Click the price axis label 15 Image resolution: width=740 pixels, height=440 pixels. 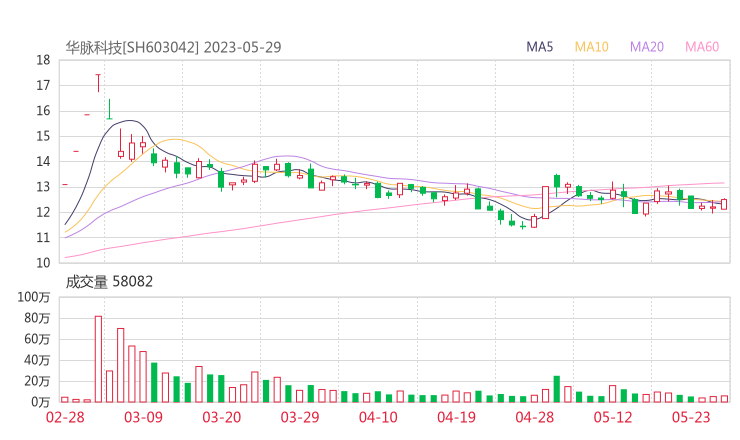(43, 136)
